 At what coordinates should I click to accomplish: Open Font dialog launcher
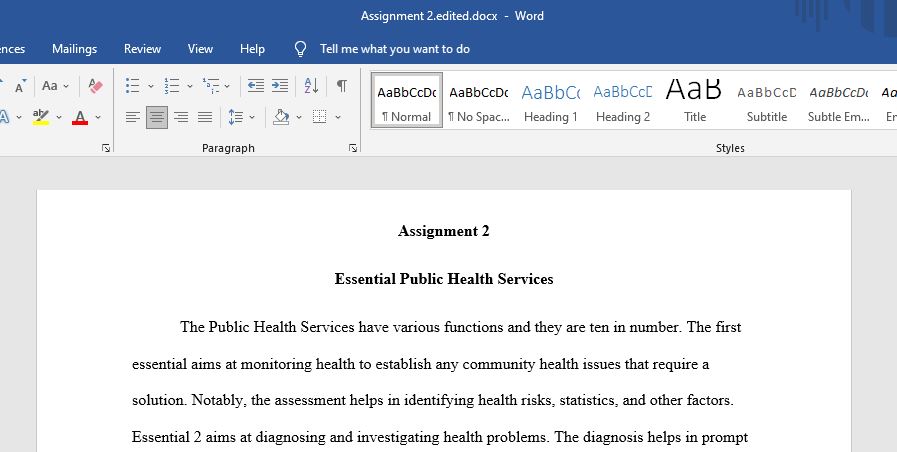coord(106,148)
